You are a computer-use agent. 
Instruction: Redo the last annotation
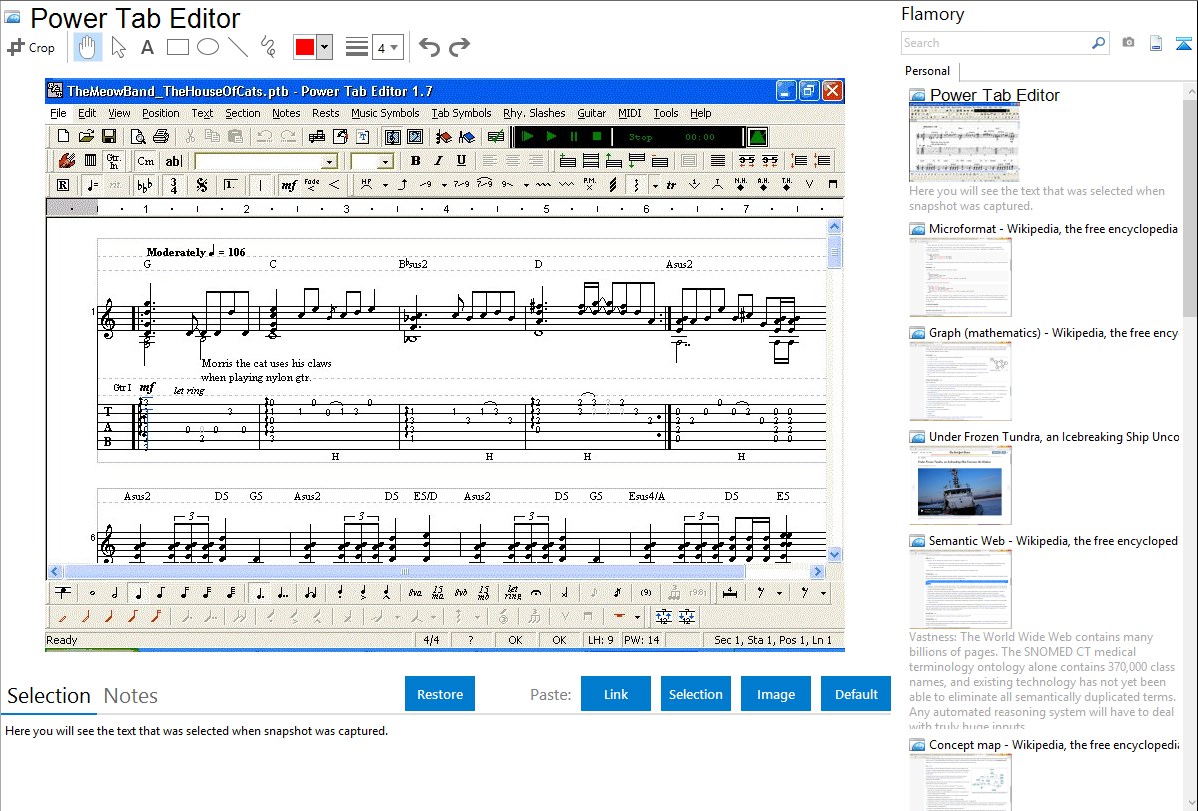click(x=459, y=47)
